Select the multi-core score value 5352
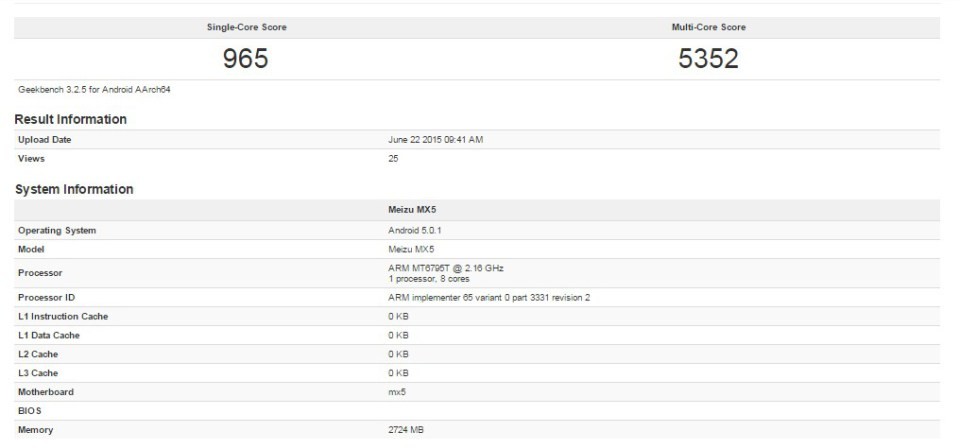960x448 pixels. point(708,59)
